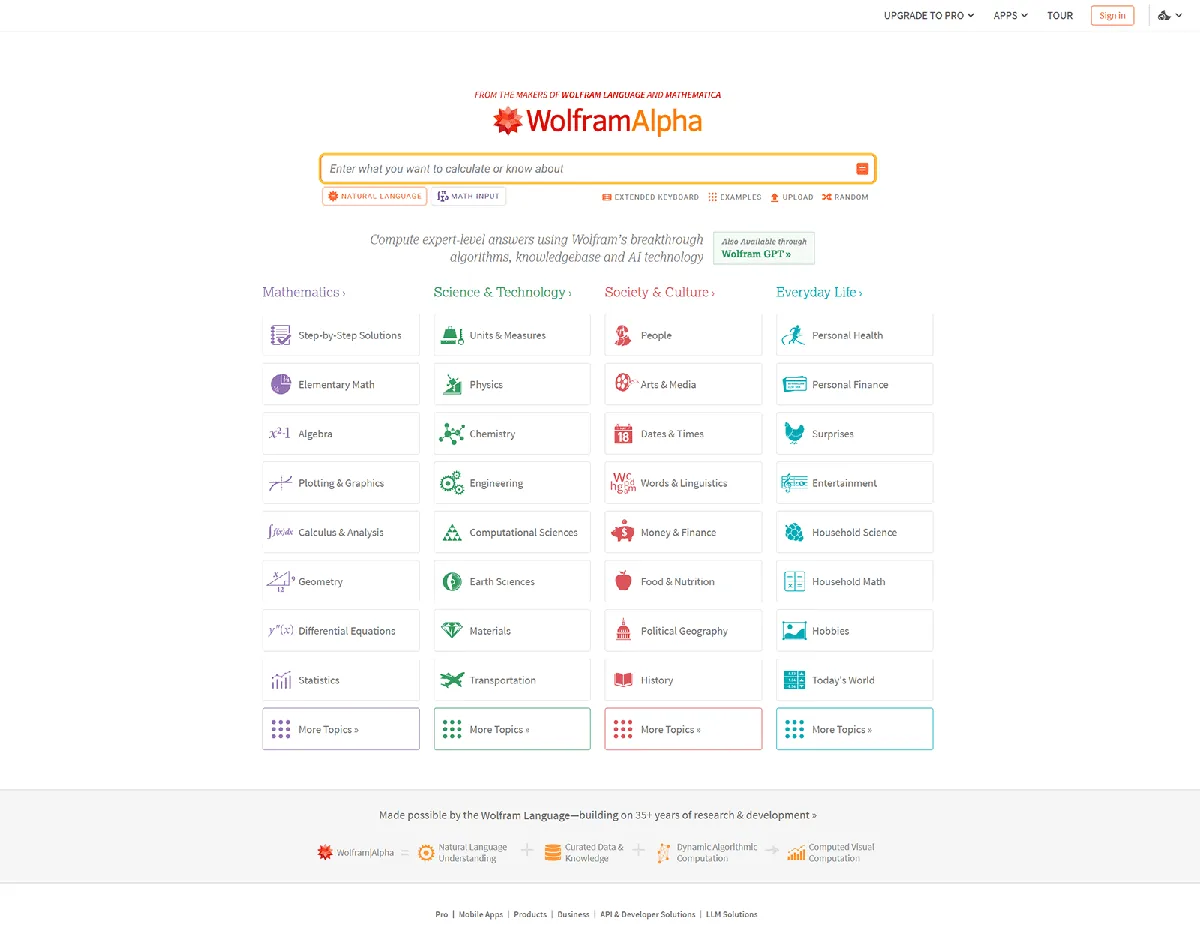The height and width of the screenshot is (925, 1200).
Task: Click the Sign in button
Action: 1112,16
